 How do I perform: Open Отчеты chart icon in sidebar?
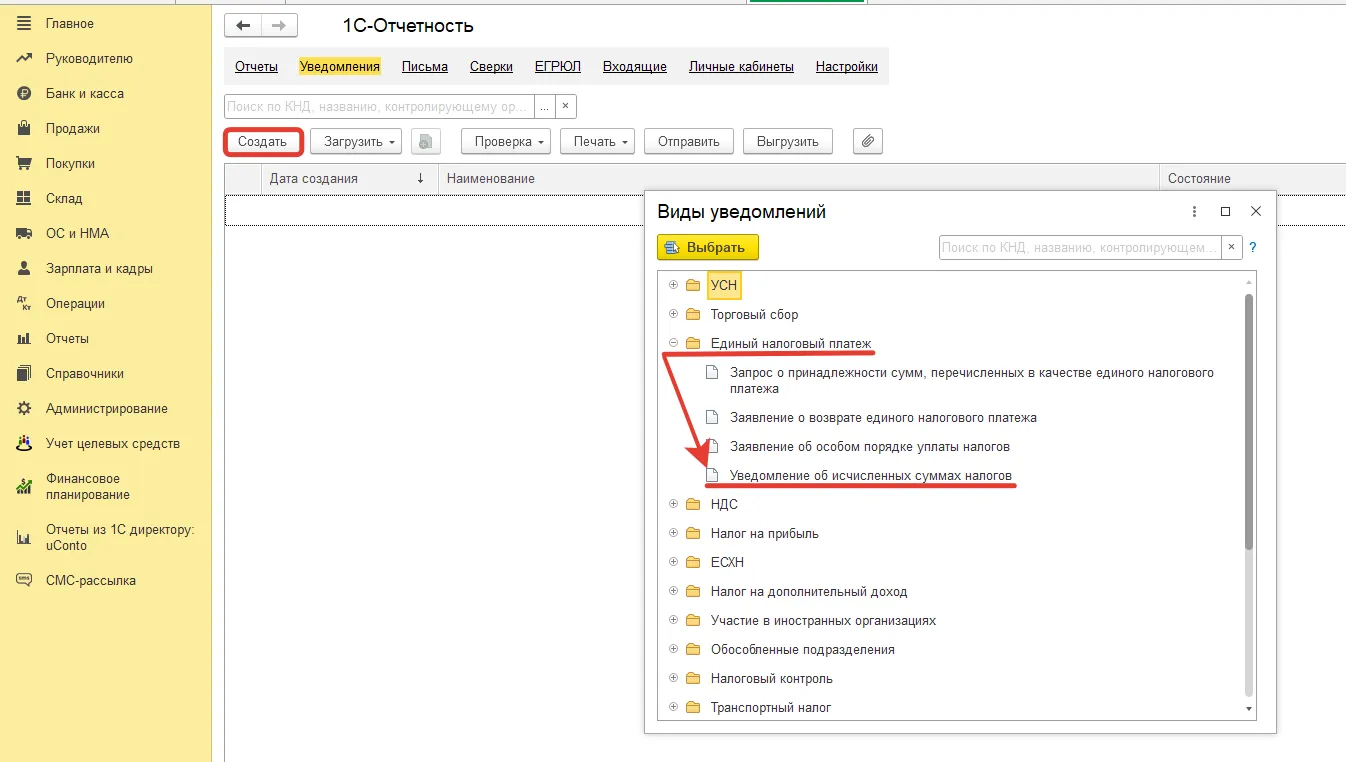(25, 338)
